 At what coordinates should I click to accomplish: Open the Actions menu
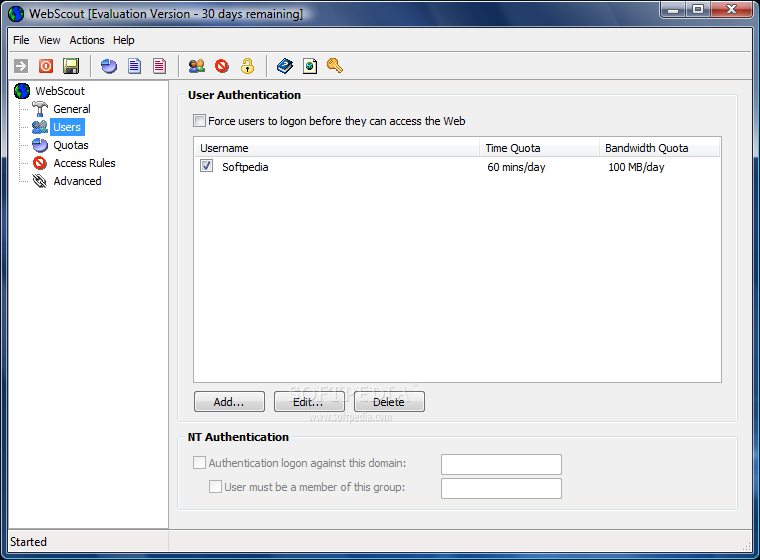[x=87, y=40]
